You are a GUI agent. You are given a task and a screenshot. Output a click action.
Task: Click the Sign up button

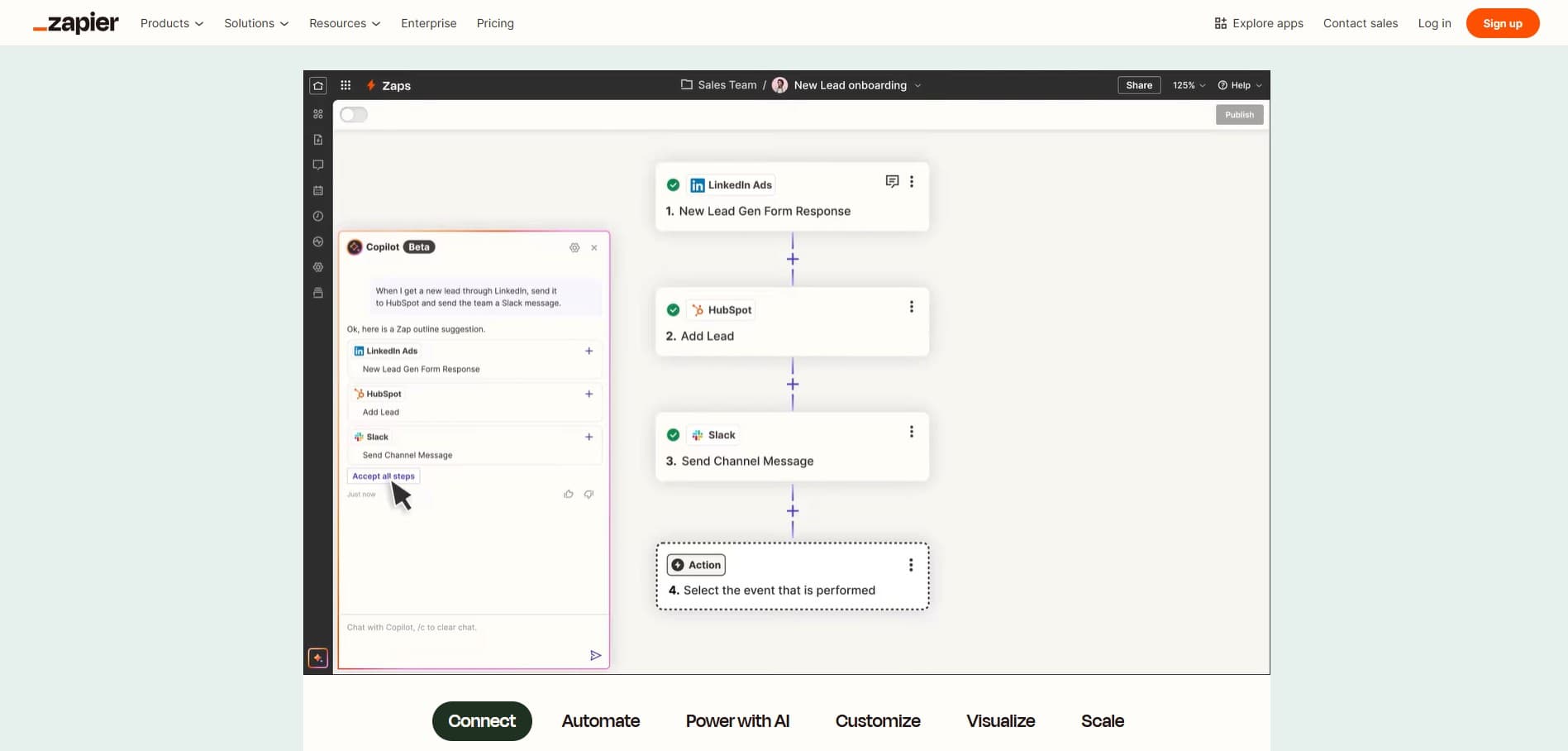pyautogui.click(x=1503, y=23)
